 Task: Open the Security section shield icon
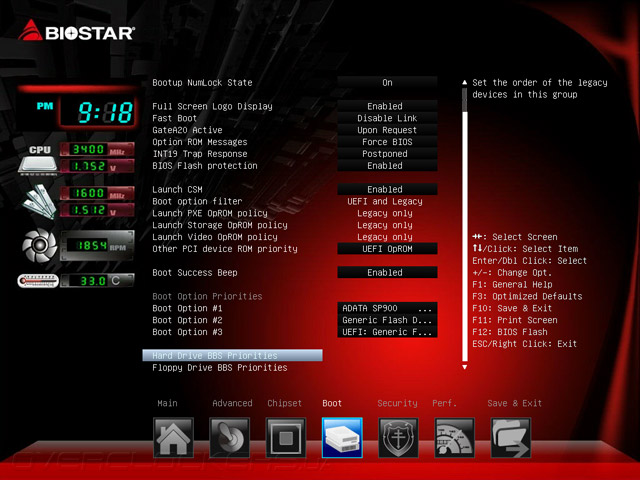click(x=398, y=437)
